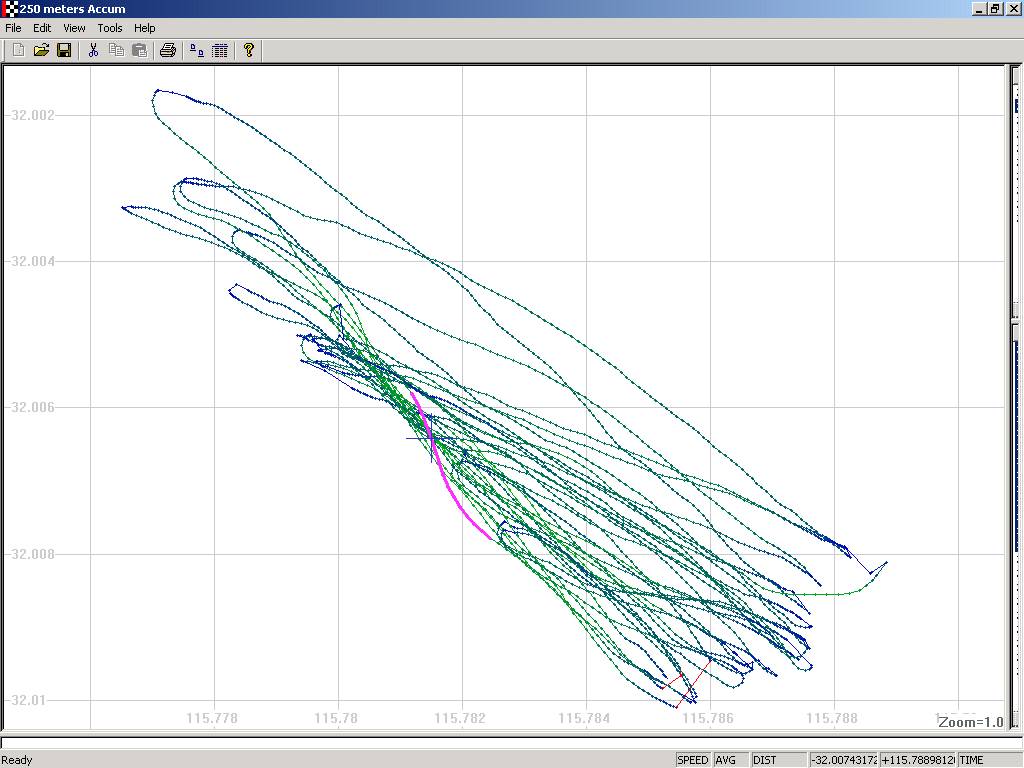Print the track with the printer icon
Image resolution: width=1024 pixels, height=768 pixels.
(168, 50)
